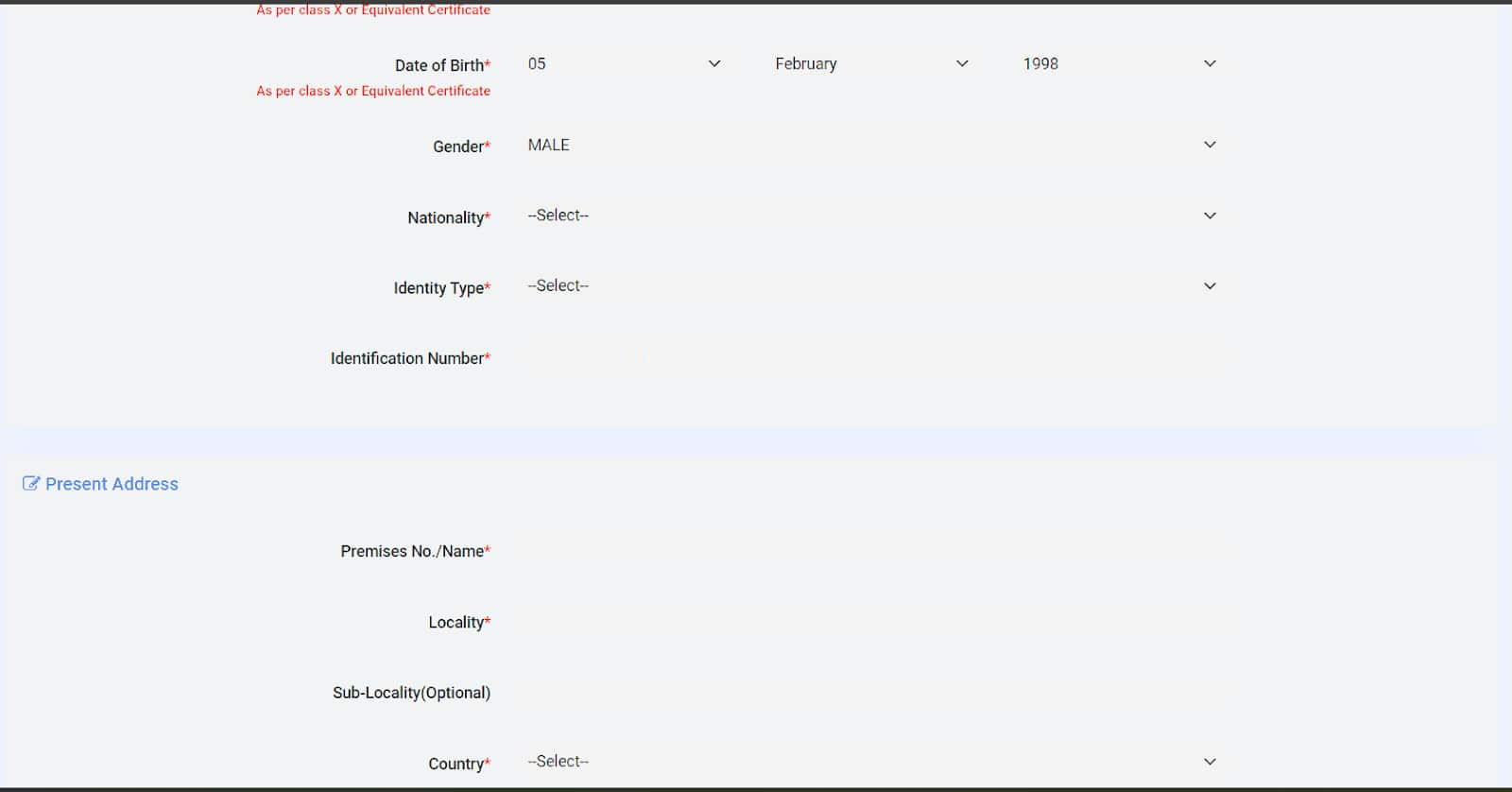Click the Present Address section heading
The height and width of the screenshot is (792, 1512).
coord(112,484)
